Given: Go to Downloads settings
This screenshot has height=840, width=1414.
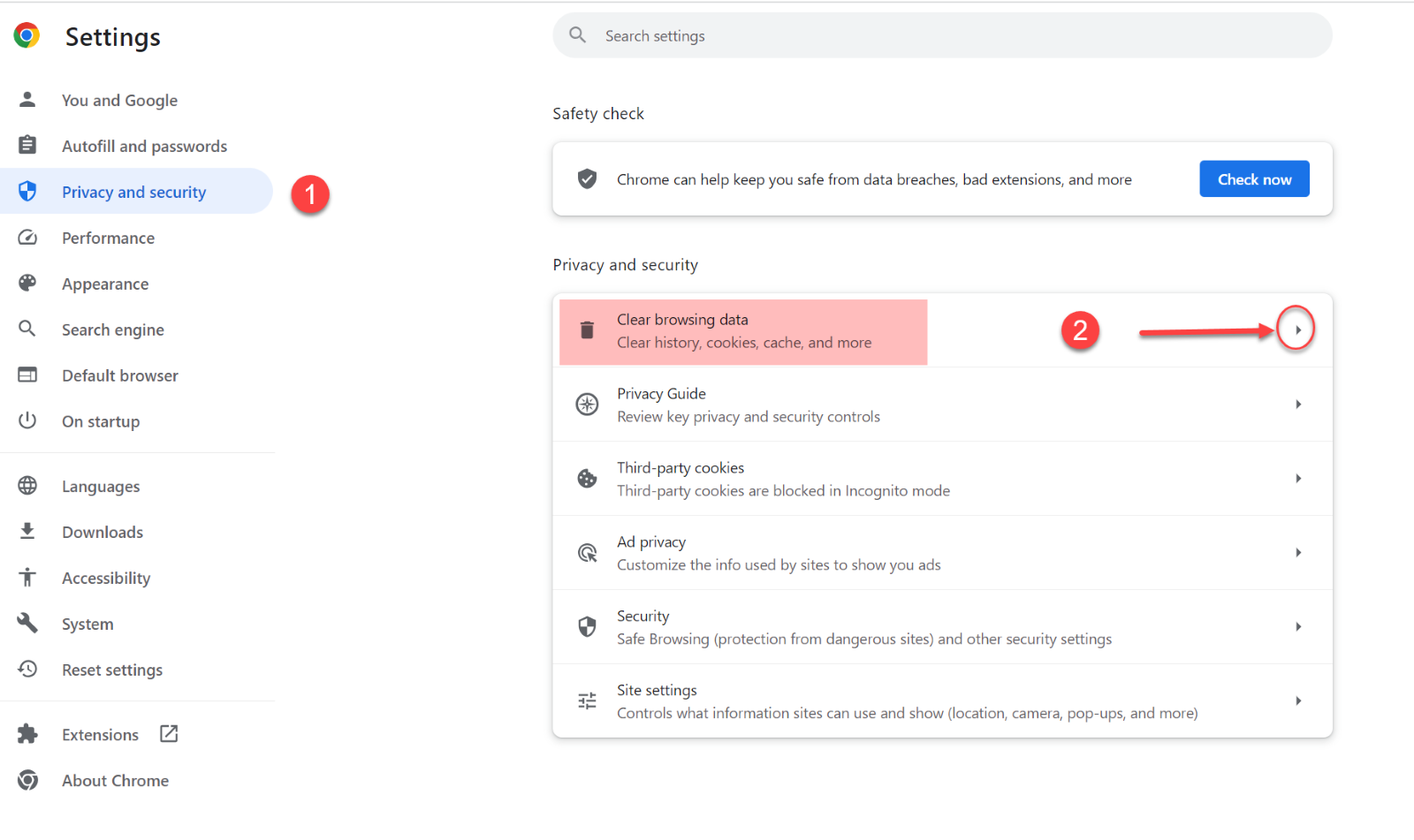Looking at the screenshot, I should (103, 532).
